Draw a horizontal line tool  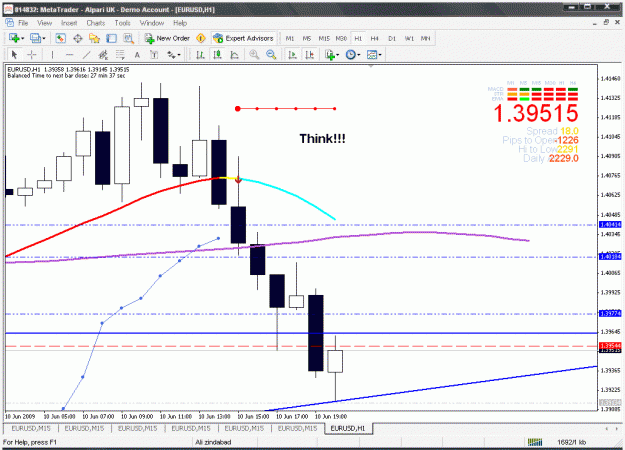[x=69, y=55]
